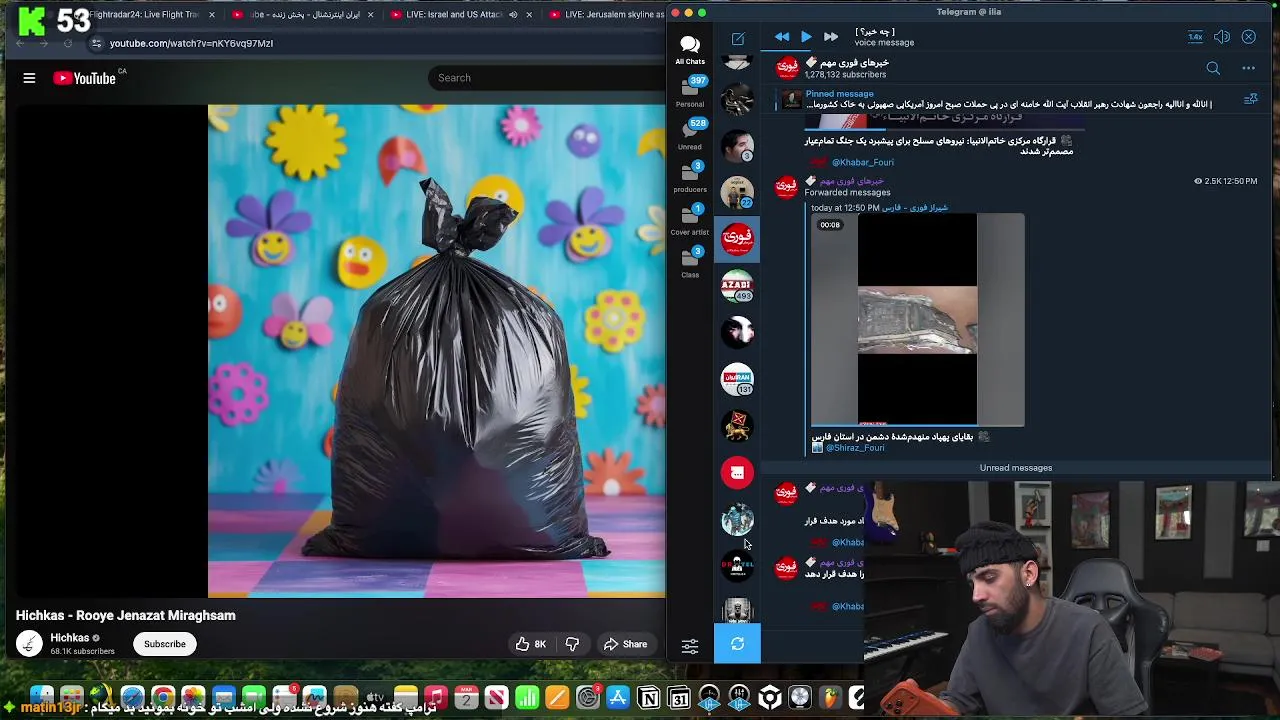Viewport: 1280px width, 720px height.
Task: Close the ایران اینترنشنال browser tab
Action: pos(371,15)
